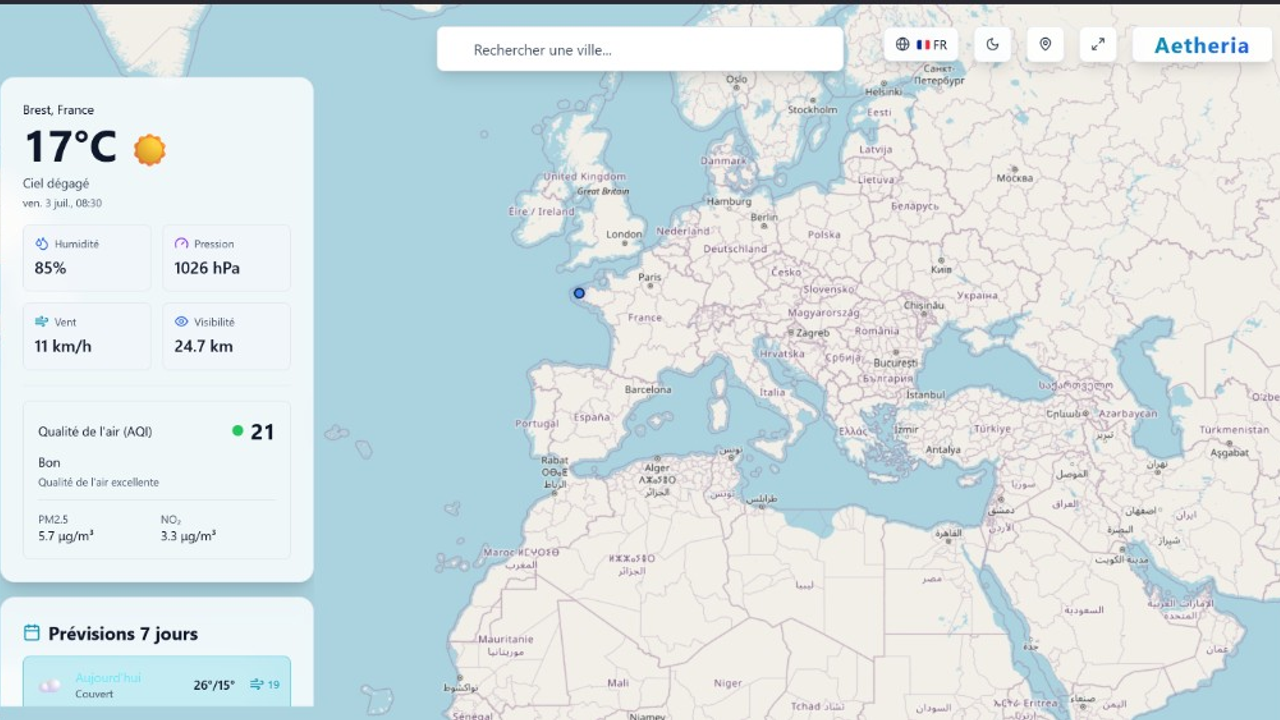Click the green AQI status dot
This screenshot has height=720, width=1280.
pyautogui.click(x=237, y=431)
